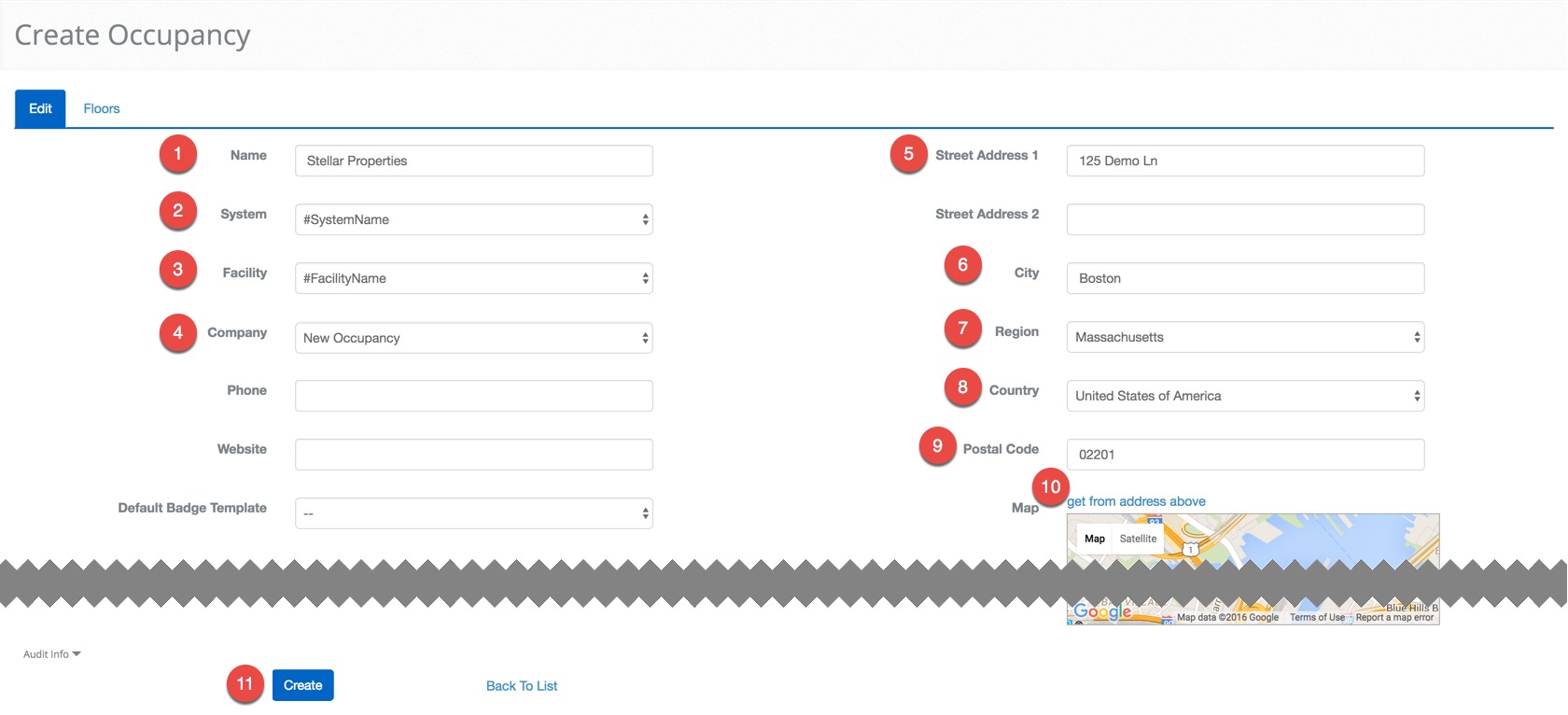
Task: Click the Name input field
Action: click(473, 161)
